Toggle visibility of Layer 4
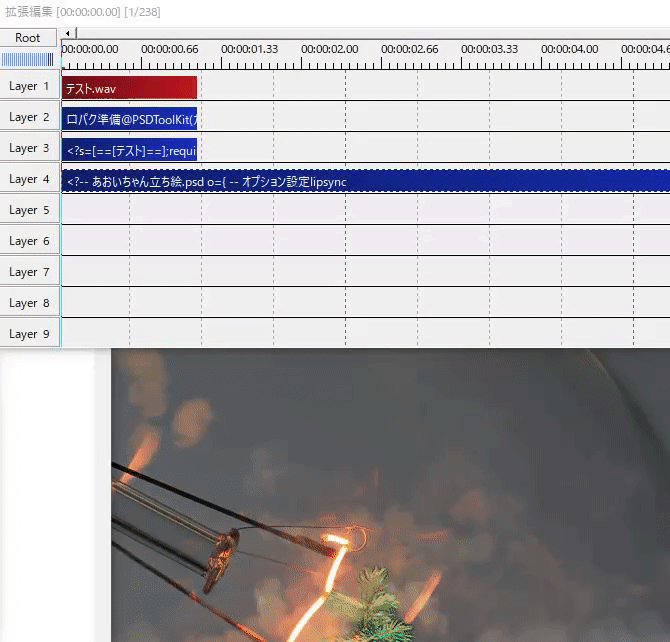This screenshot has height=642, width=670. [x=29, y=179]
